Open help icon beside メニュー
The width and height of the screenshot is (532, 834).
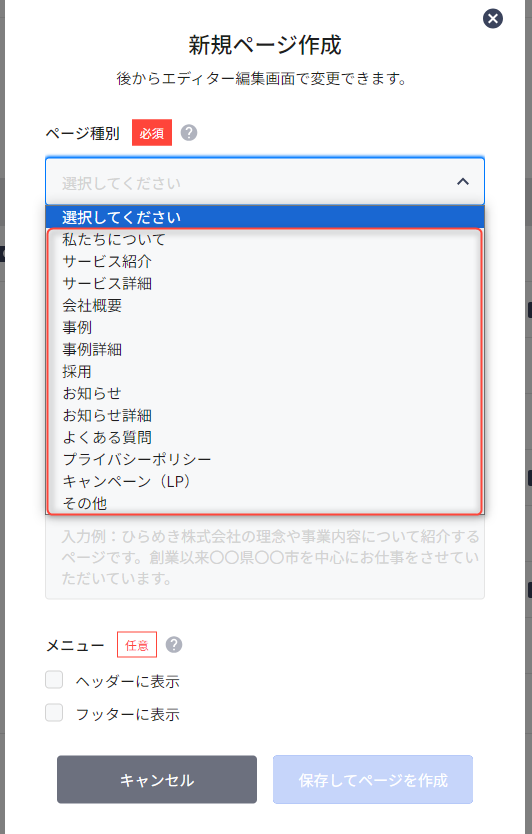click(174, 645)
